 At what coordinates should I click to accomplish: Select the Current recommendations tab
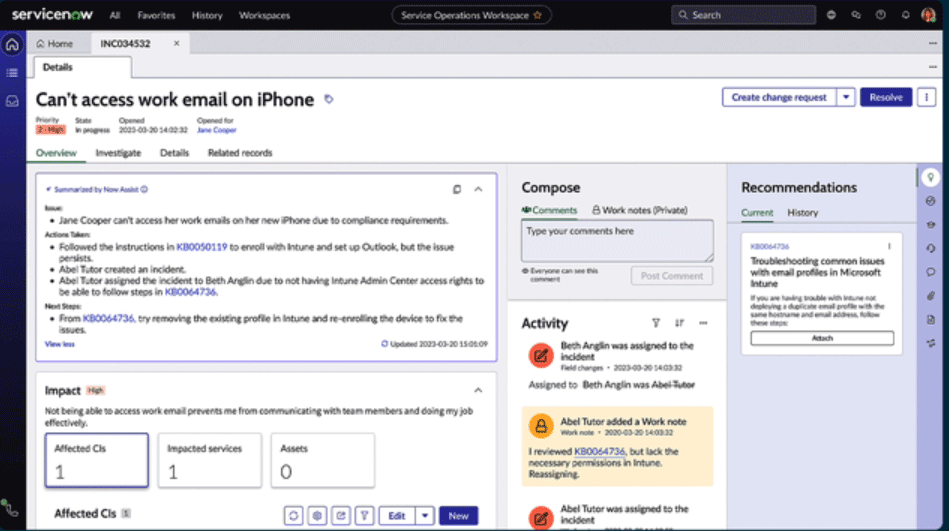tap(757, 213)
